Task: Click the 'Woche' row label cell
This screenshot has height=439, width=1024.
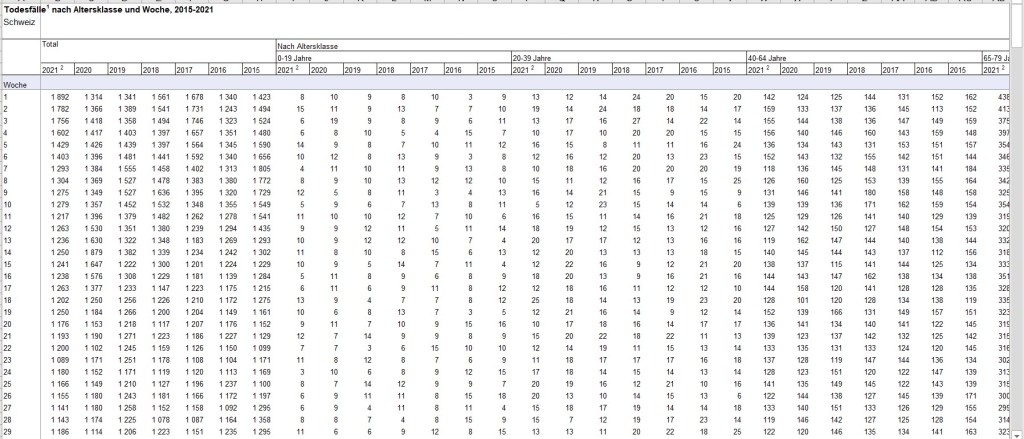Action: 16,85
